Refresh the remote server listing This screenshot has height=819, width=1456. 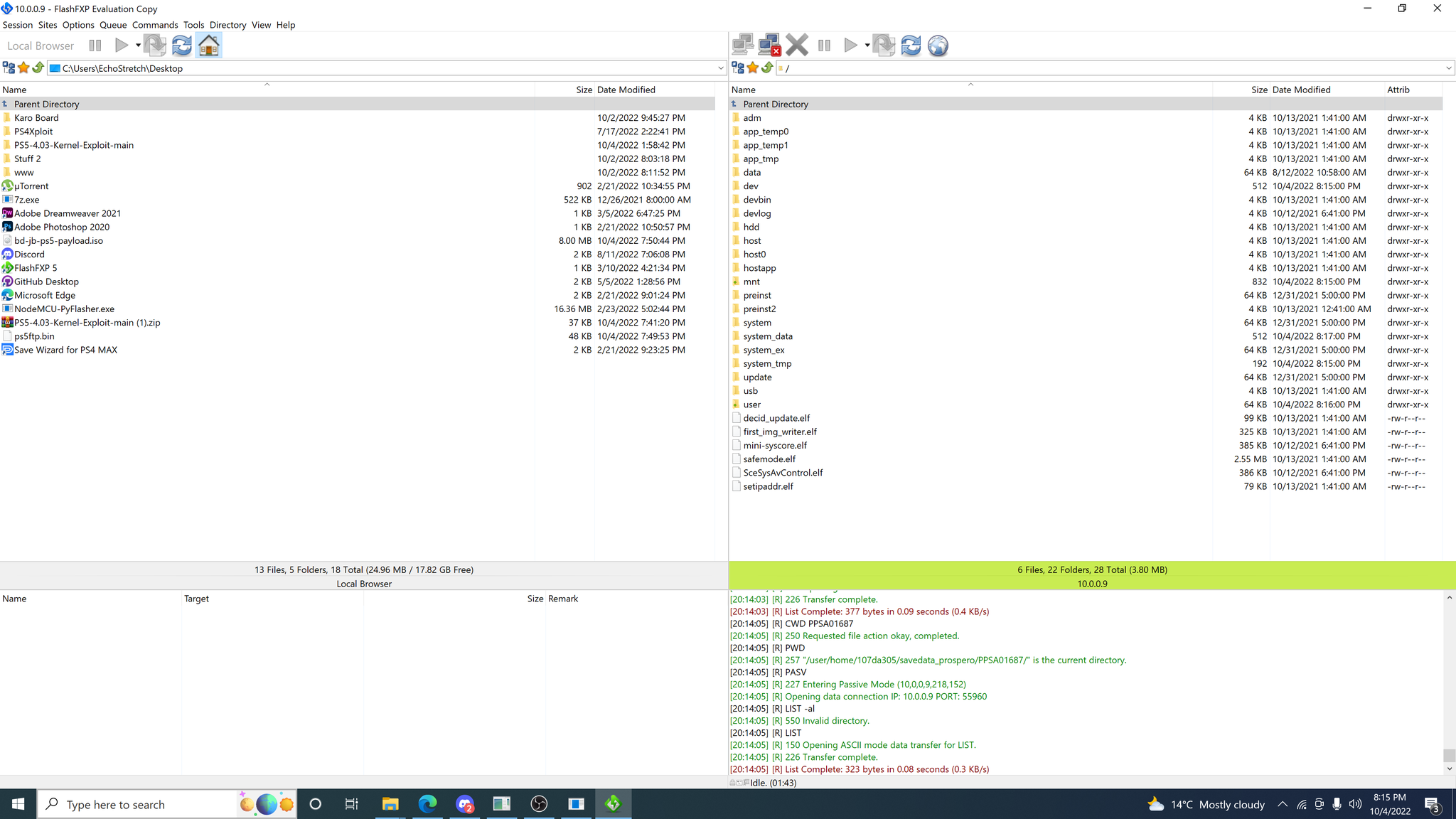tap(911, 45)
